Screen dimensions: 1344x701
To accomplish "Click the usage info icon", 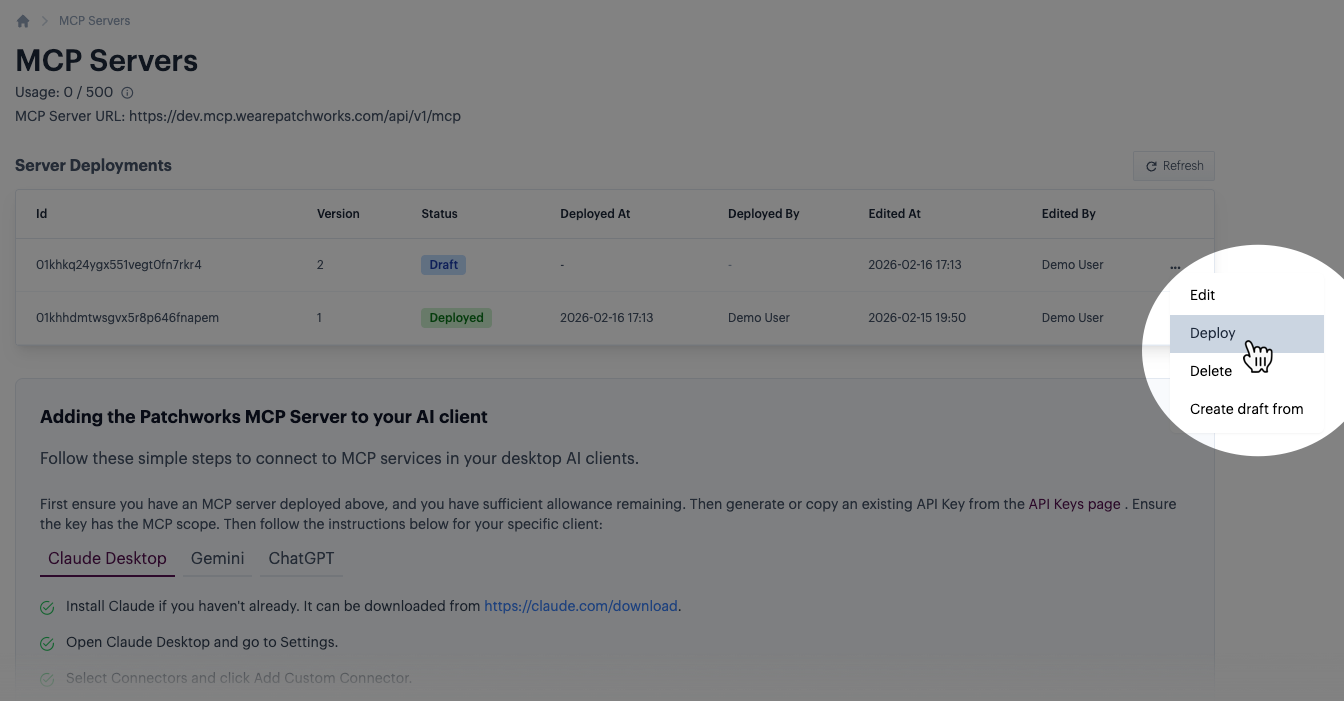I will (127, 93).
